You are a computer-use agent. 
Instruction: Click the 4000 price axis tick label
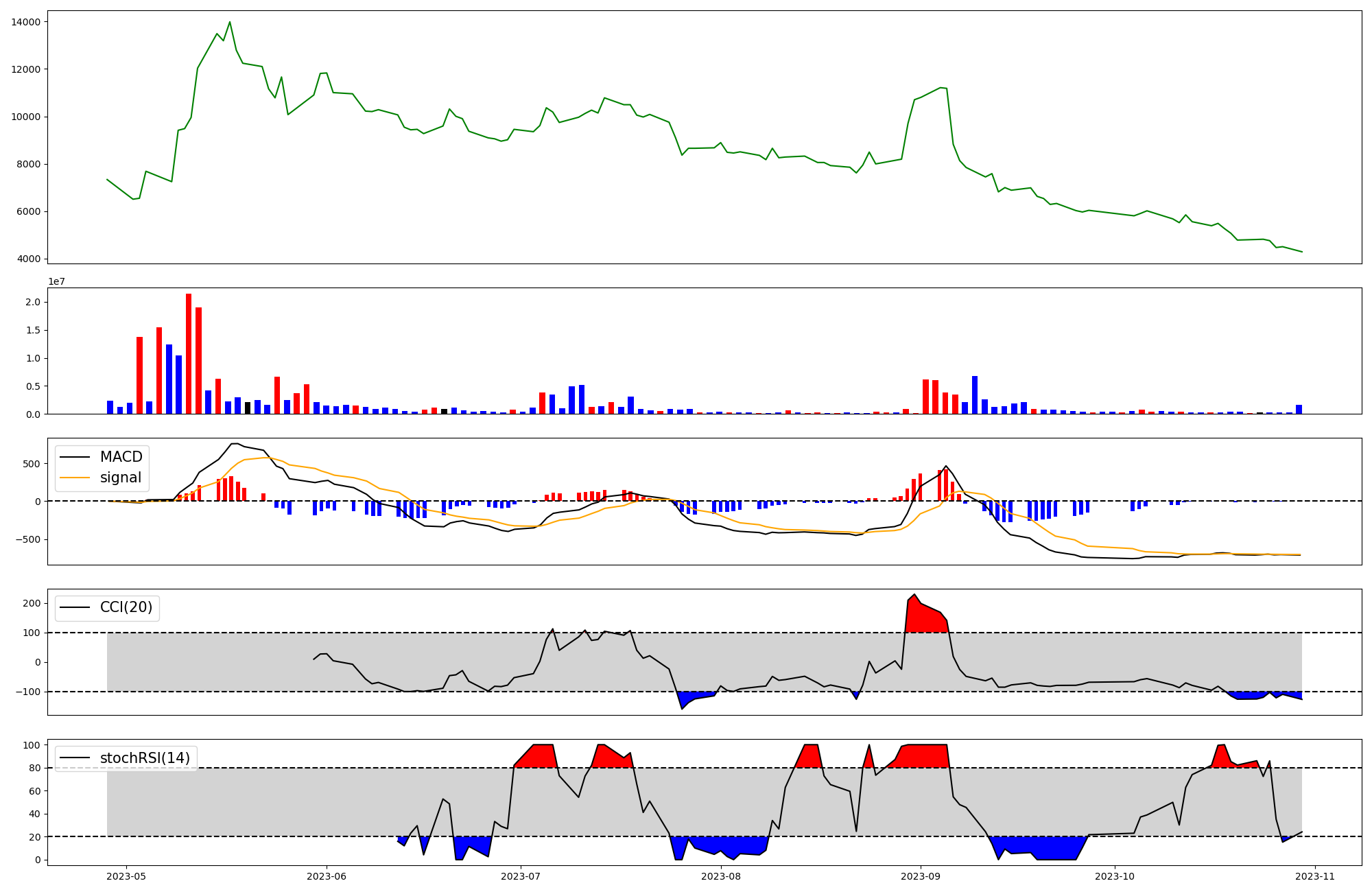(28, 259)
